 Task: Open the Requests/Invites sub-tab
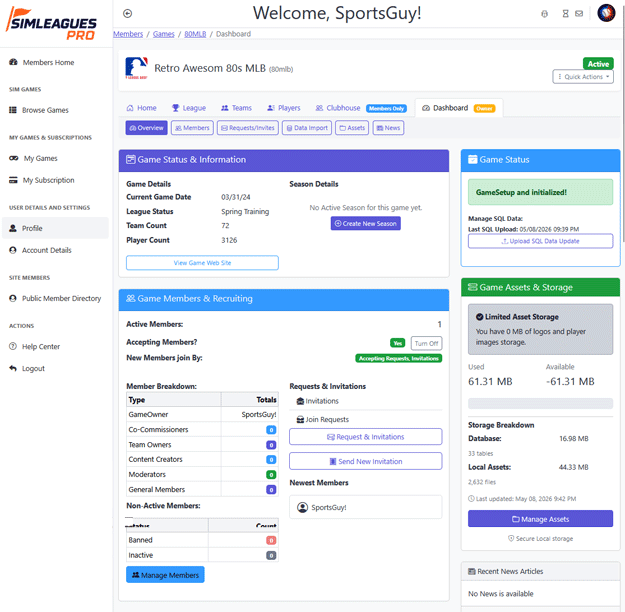click(x=248, y=128)
